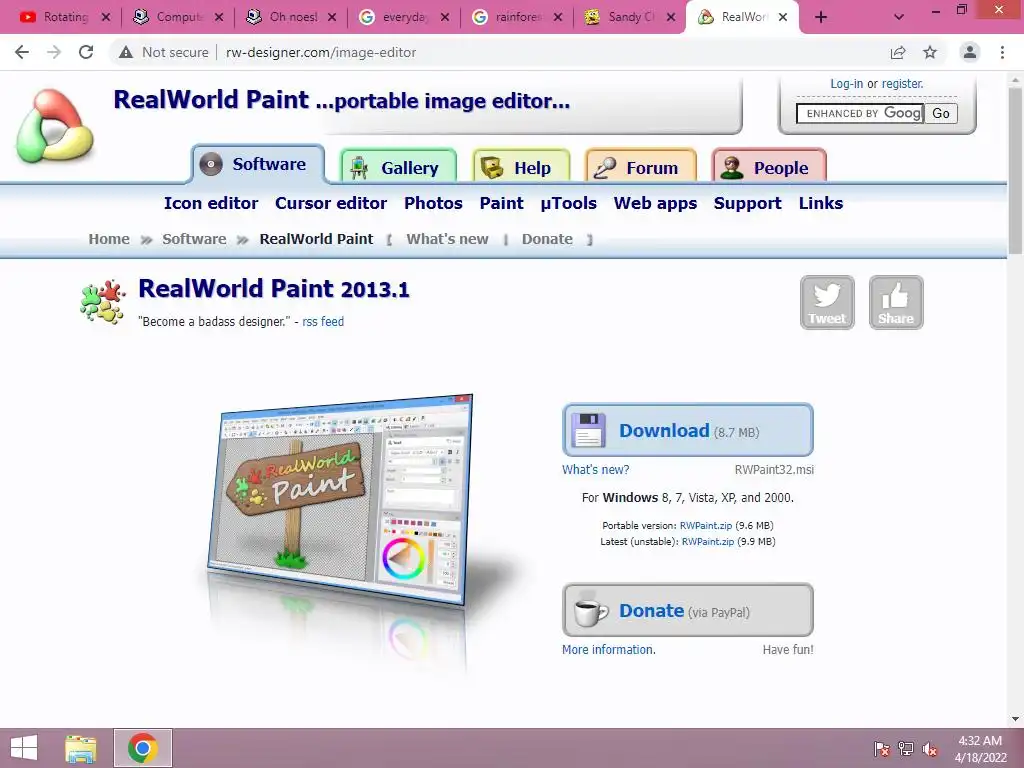The image size is (1024, 768).
Task: Switch to the Rotating YouTube tab
Action: click(65, 17)
